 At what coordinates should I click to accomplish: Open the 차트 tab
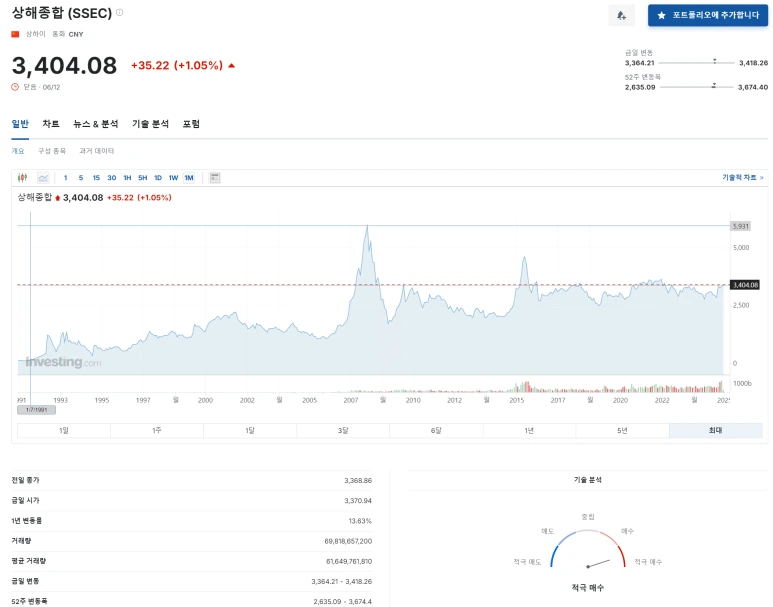pyautogui.click(x=51, y=124)
